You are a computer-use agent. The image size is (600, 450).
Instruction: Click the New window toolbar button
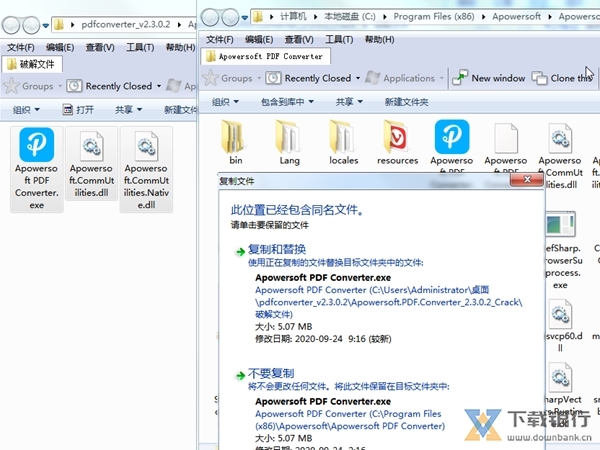(x=489, y=78)
